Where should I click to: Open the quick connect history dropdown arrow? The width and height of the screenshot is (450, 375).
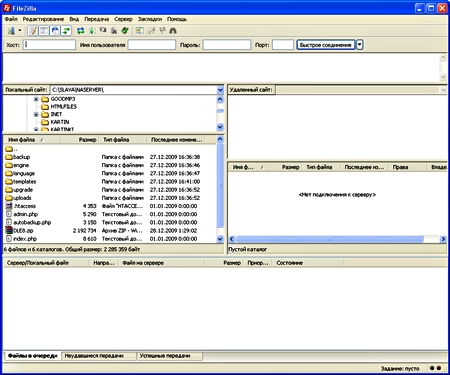point(360,45)
